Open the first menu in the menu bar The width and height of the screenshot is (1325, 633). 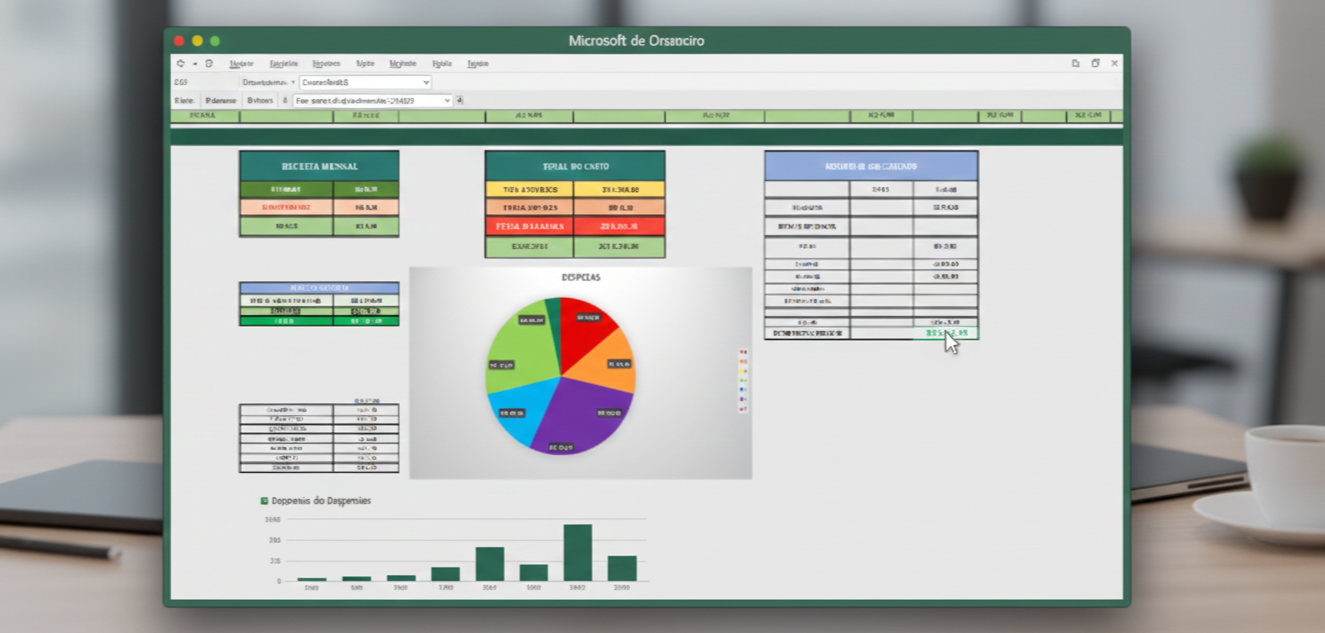241,63
